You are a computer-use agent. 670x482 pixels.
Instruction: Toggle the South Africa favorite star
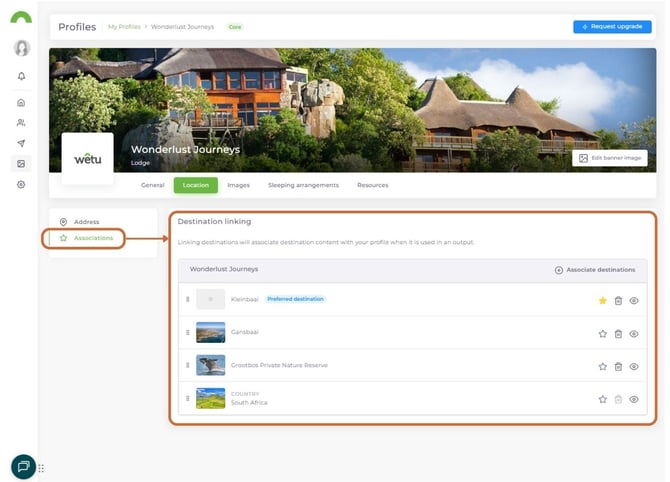pos(602,399)
